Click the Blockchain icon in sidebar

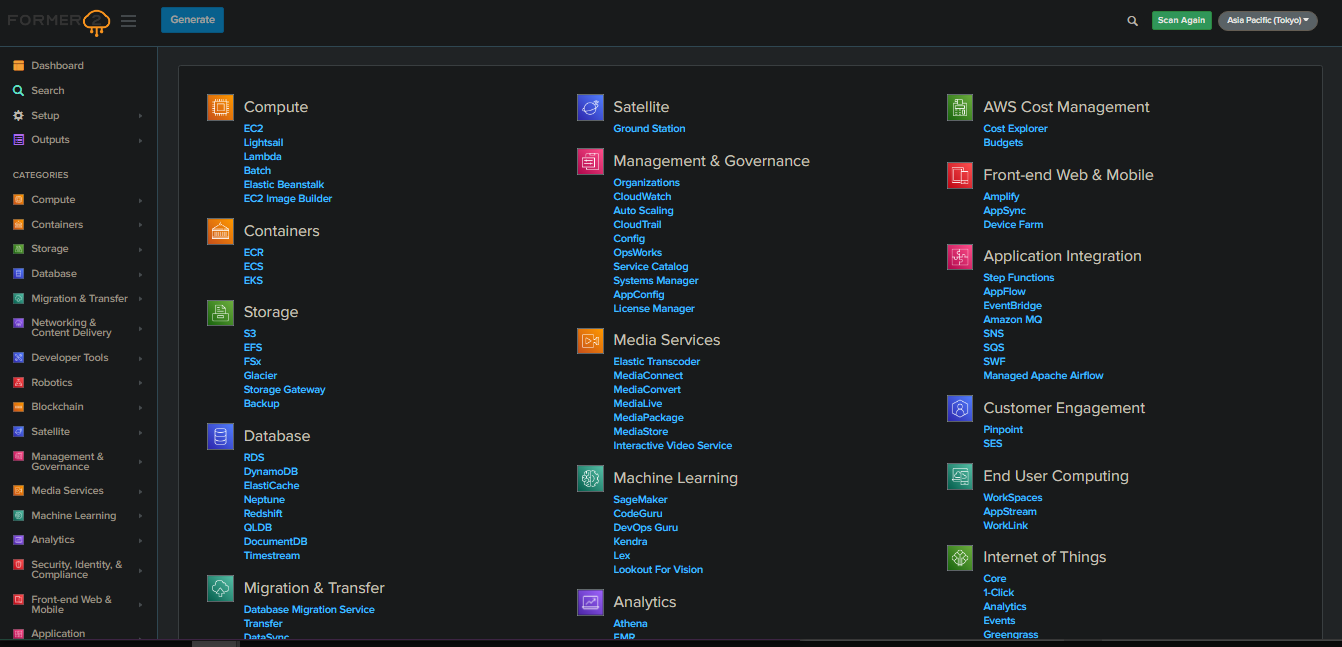pos(18,407)
